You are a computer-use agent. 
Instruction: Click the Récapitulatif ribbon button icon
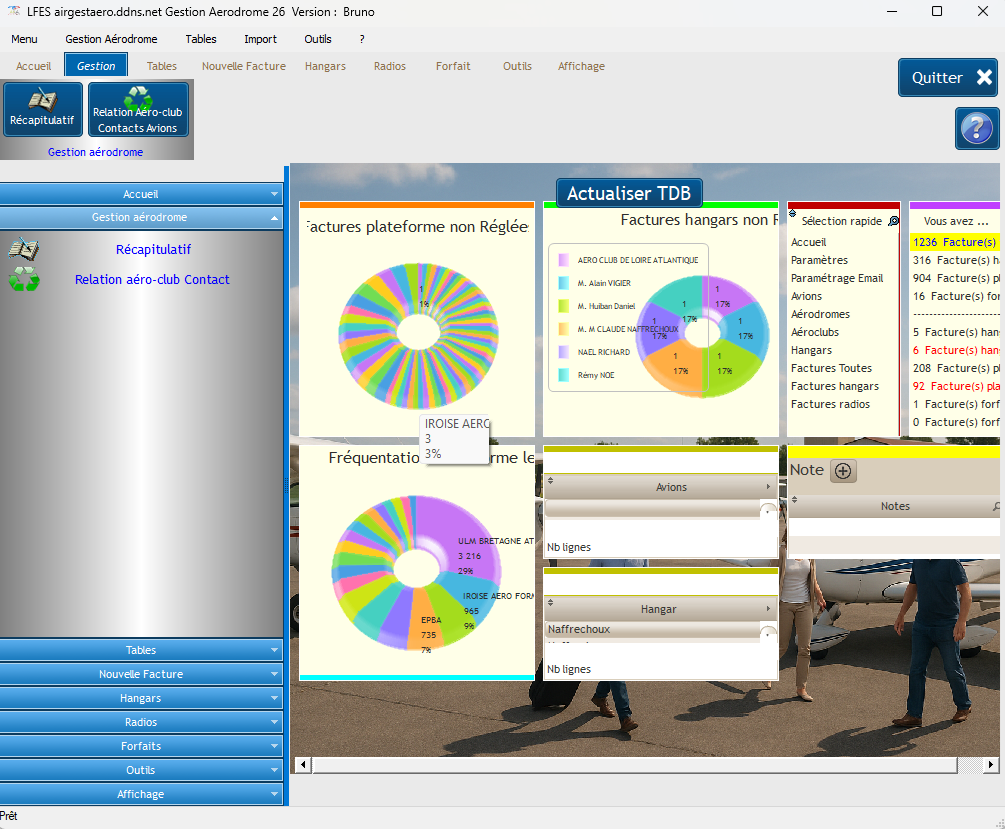41,102
